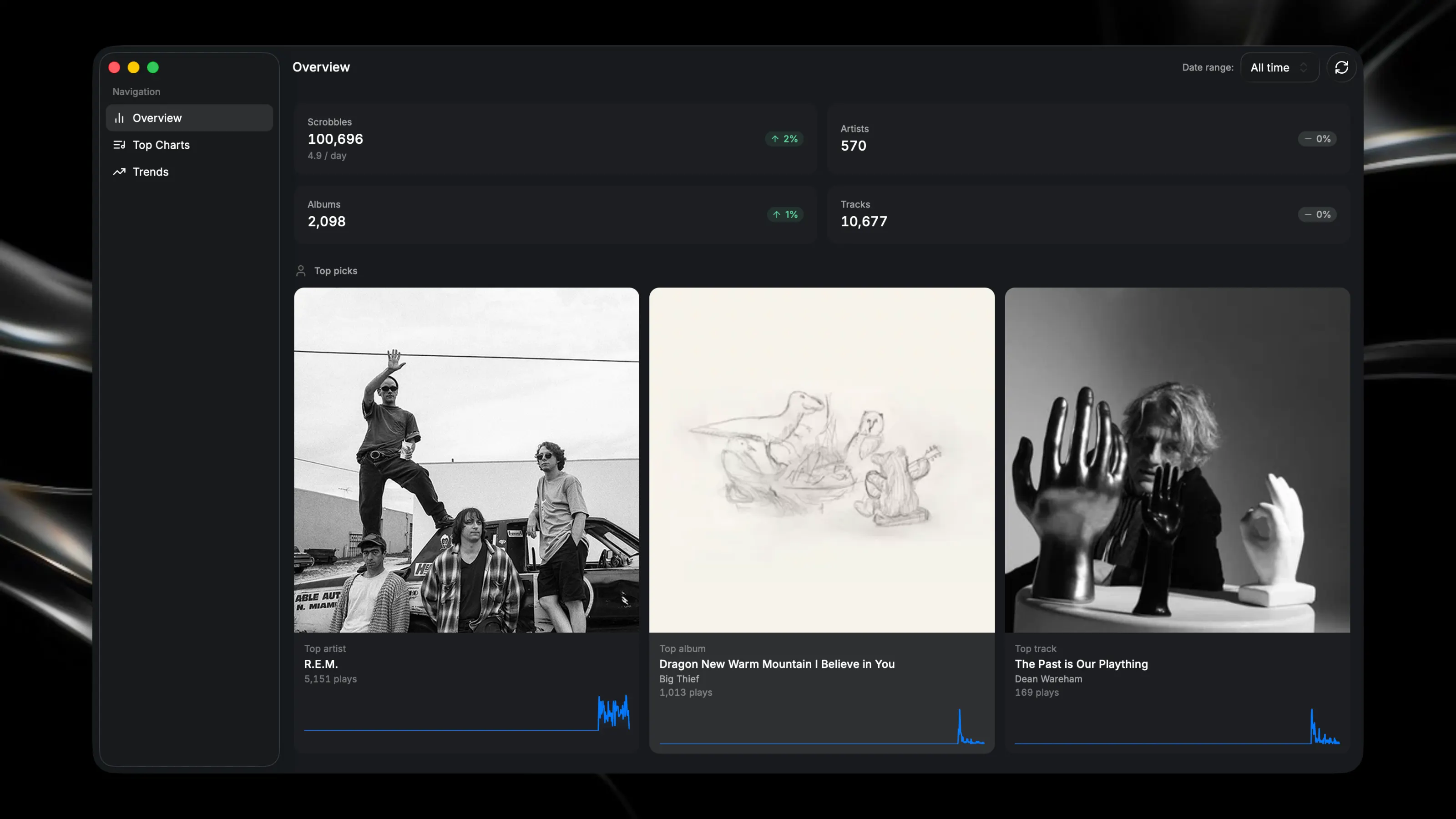Click the Scrobbles count 100,696
Image resolution: width=1456 pixels, height=819 pixels.
[x=335, y=138]
